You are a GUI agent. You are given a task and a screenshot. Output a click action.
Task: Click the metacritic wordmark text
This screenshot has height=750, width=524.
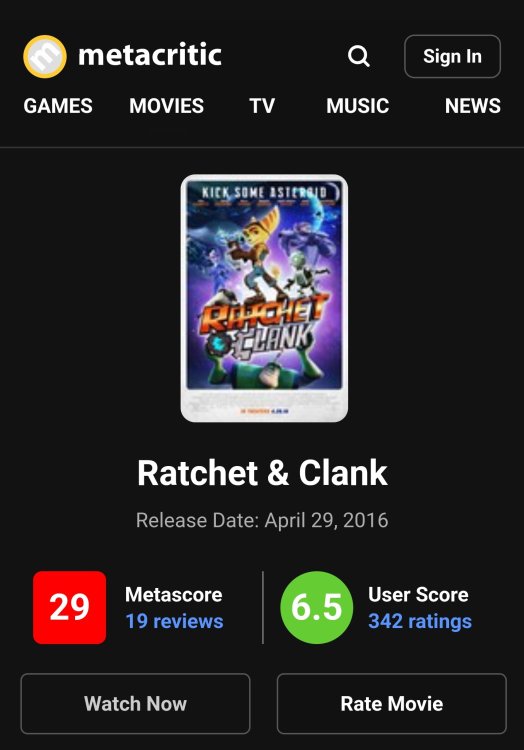pos(150,55)
